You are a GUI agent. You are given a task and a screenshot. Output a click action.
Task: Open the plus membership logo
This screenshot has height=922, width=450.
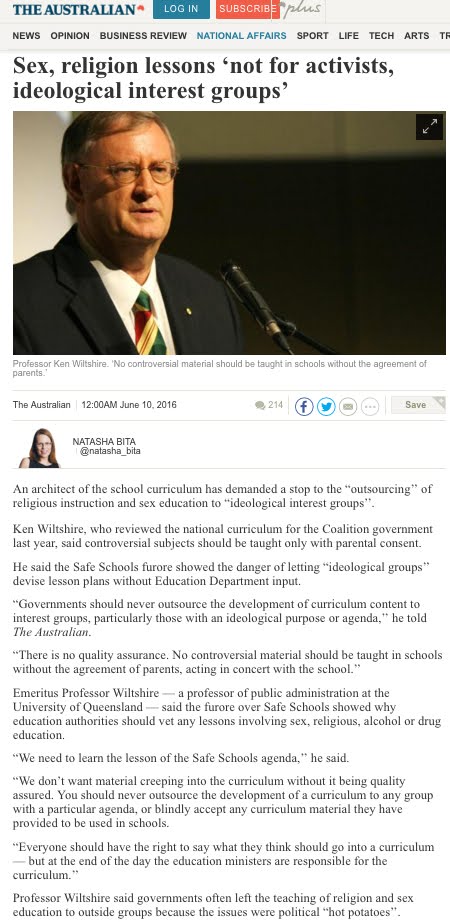(301, 8)
